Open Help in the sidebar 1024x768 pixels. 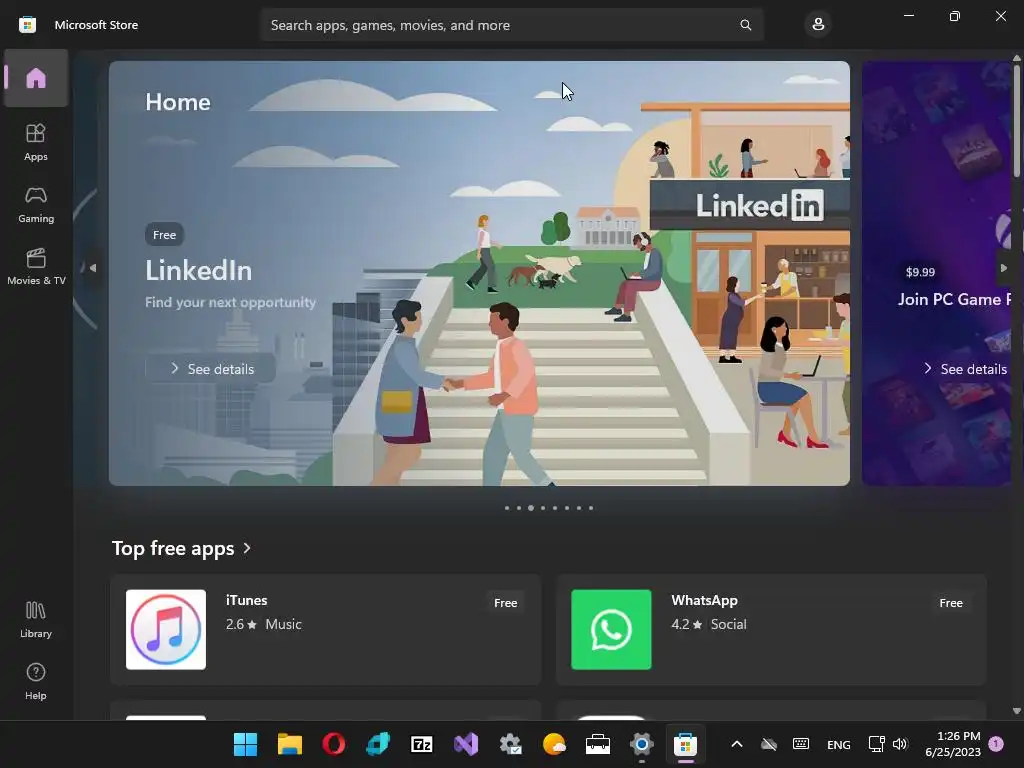(36, 681)
